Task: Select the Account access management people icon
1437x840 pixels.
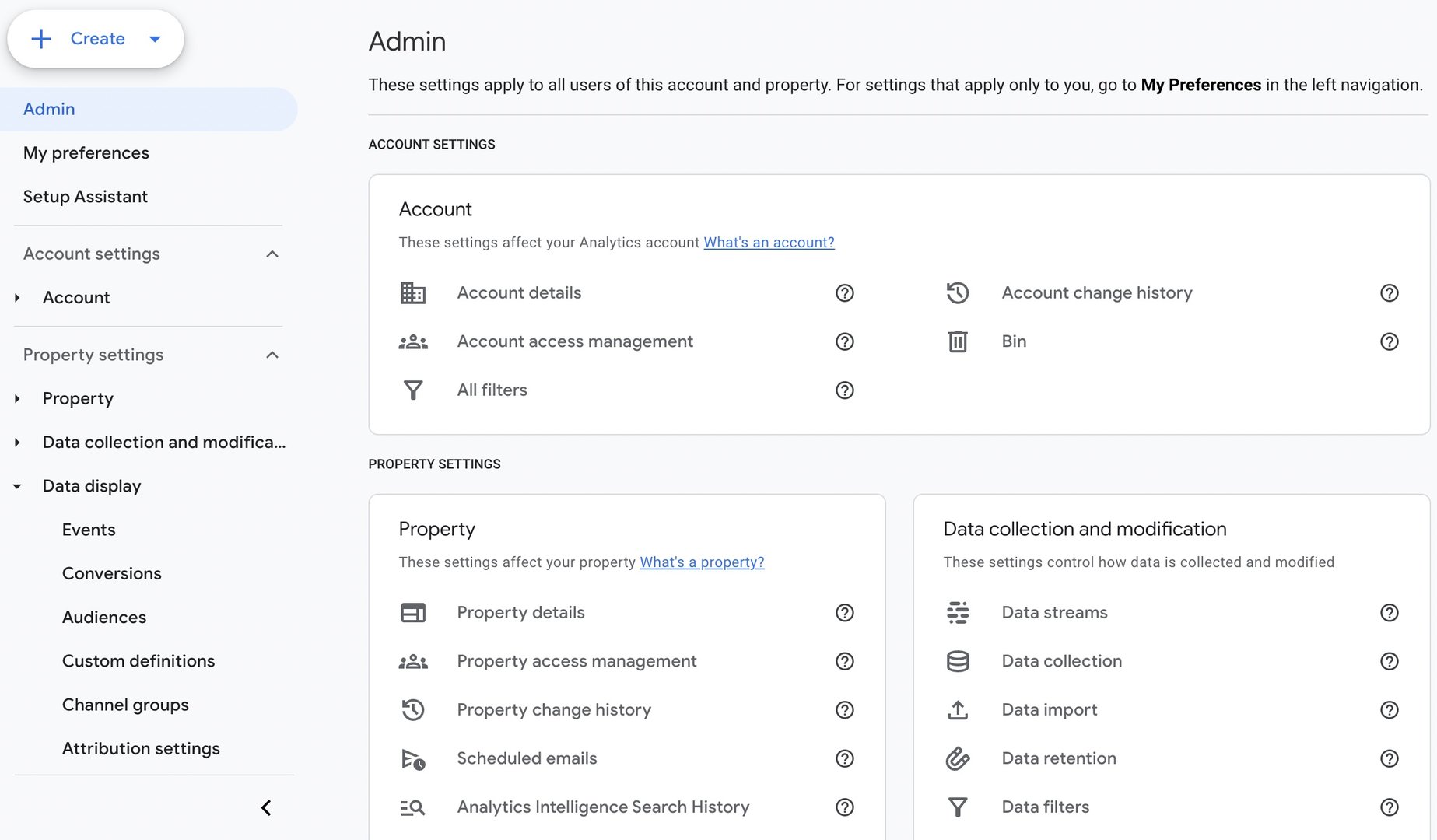Action: tap(413, 341)
